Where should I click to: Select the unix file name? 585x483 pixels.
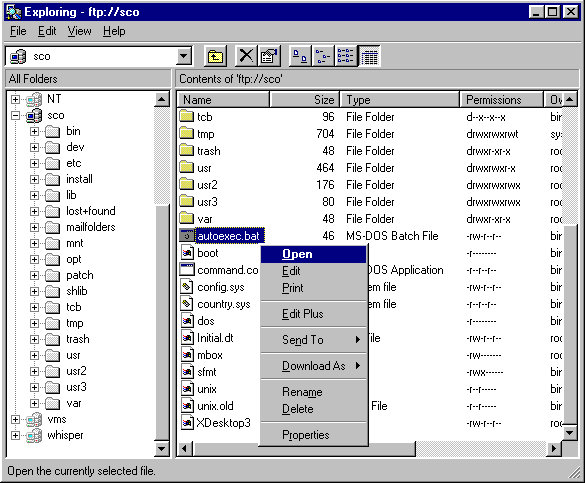207,389
